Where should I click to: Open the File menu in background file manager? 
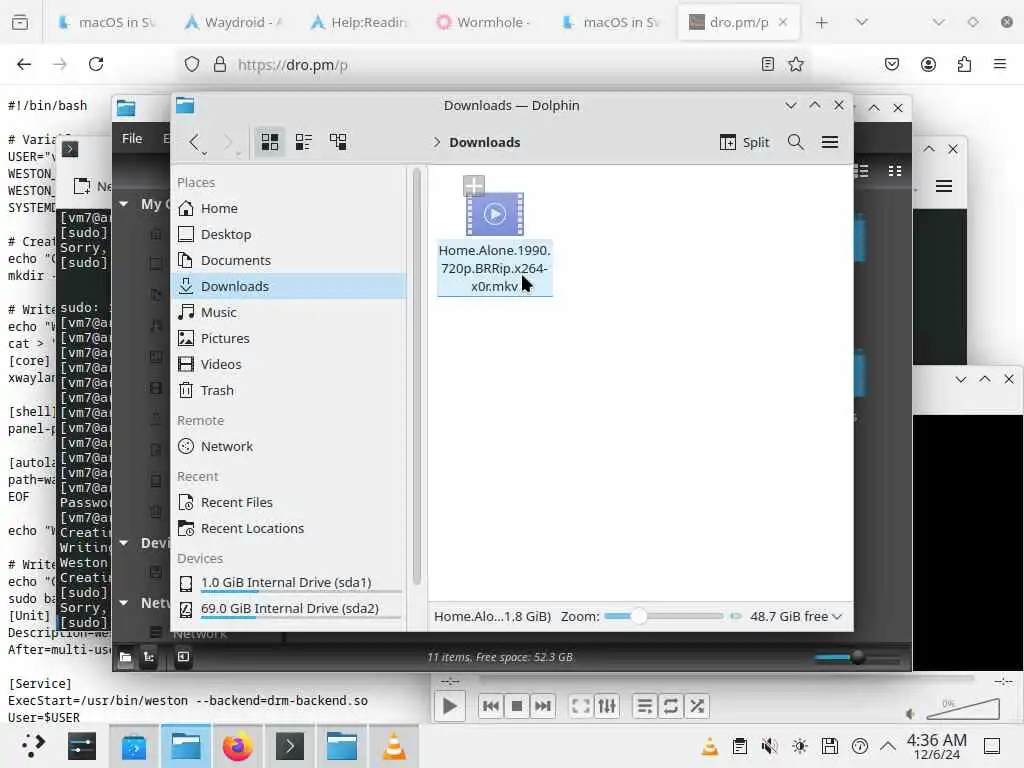coord(132,138)
